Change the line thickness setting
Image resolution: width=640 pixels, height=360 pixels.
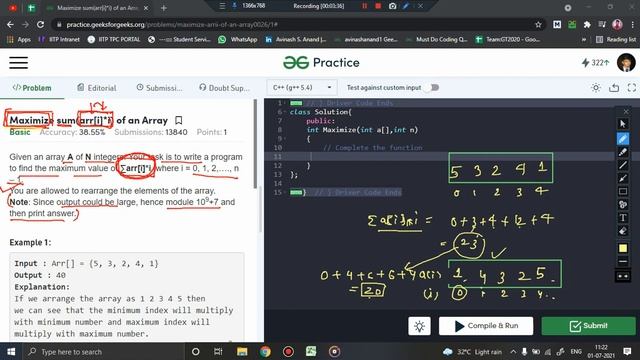coord(622,262)
